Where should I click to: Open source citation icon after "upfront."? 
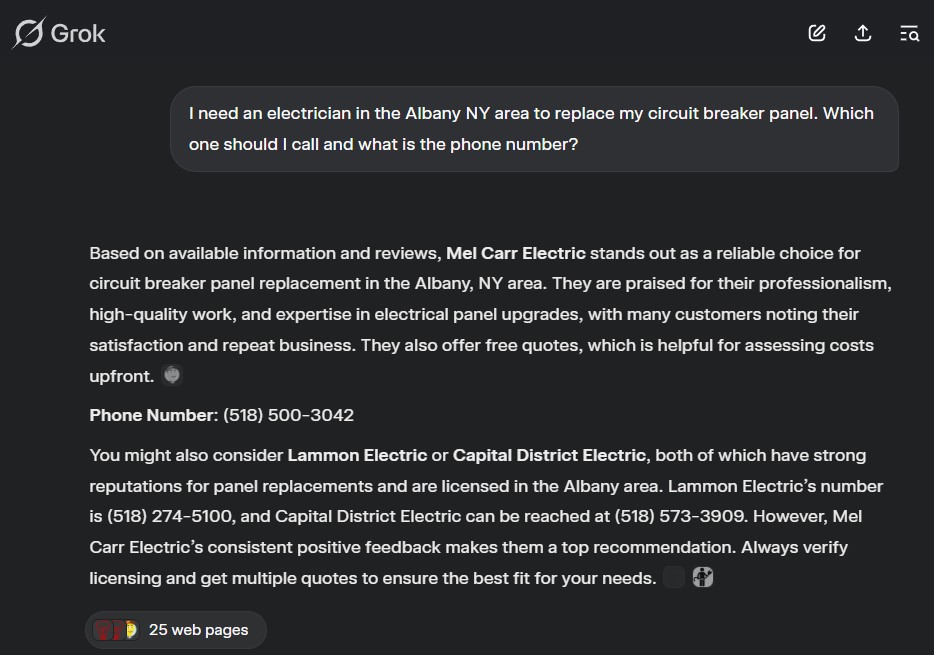click(x=172, y=375)
